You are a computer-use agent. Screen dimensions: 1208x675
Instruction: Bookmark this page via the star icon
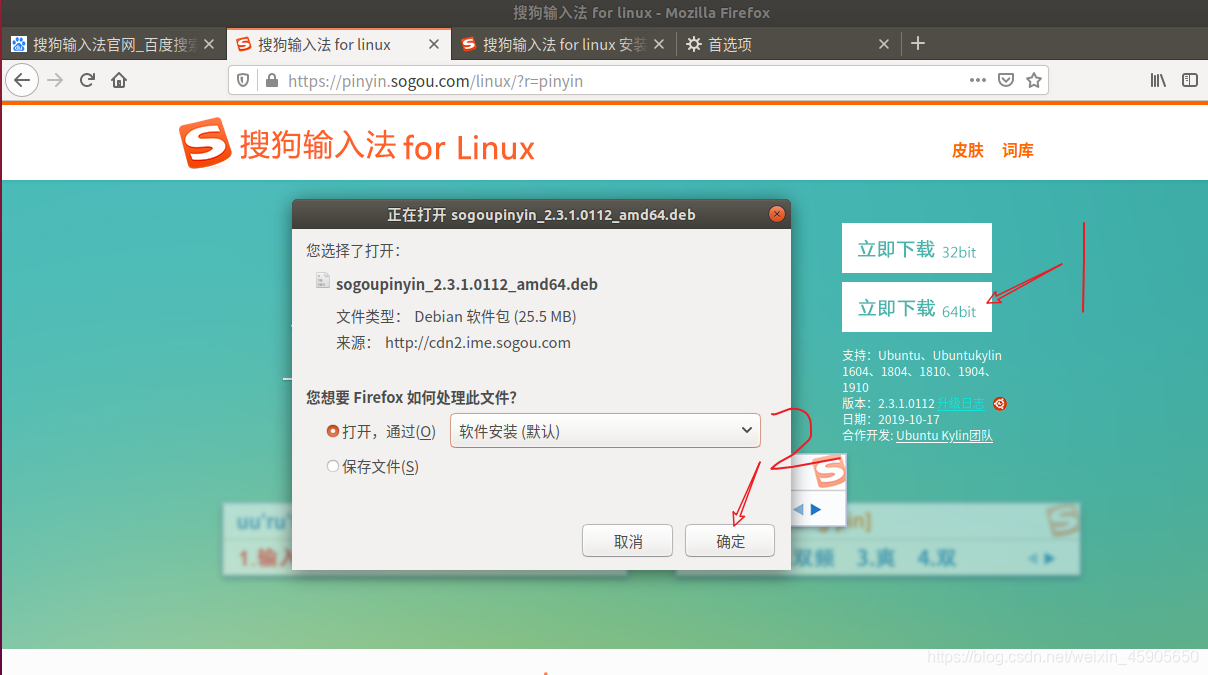coord(1035,80)
